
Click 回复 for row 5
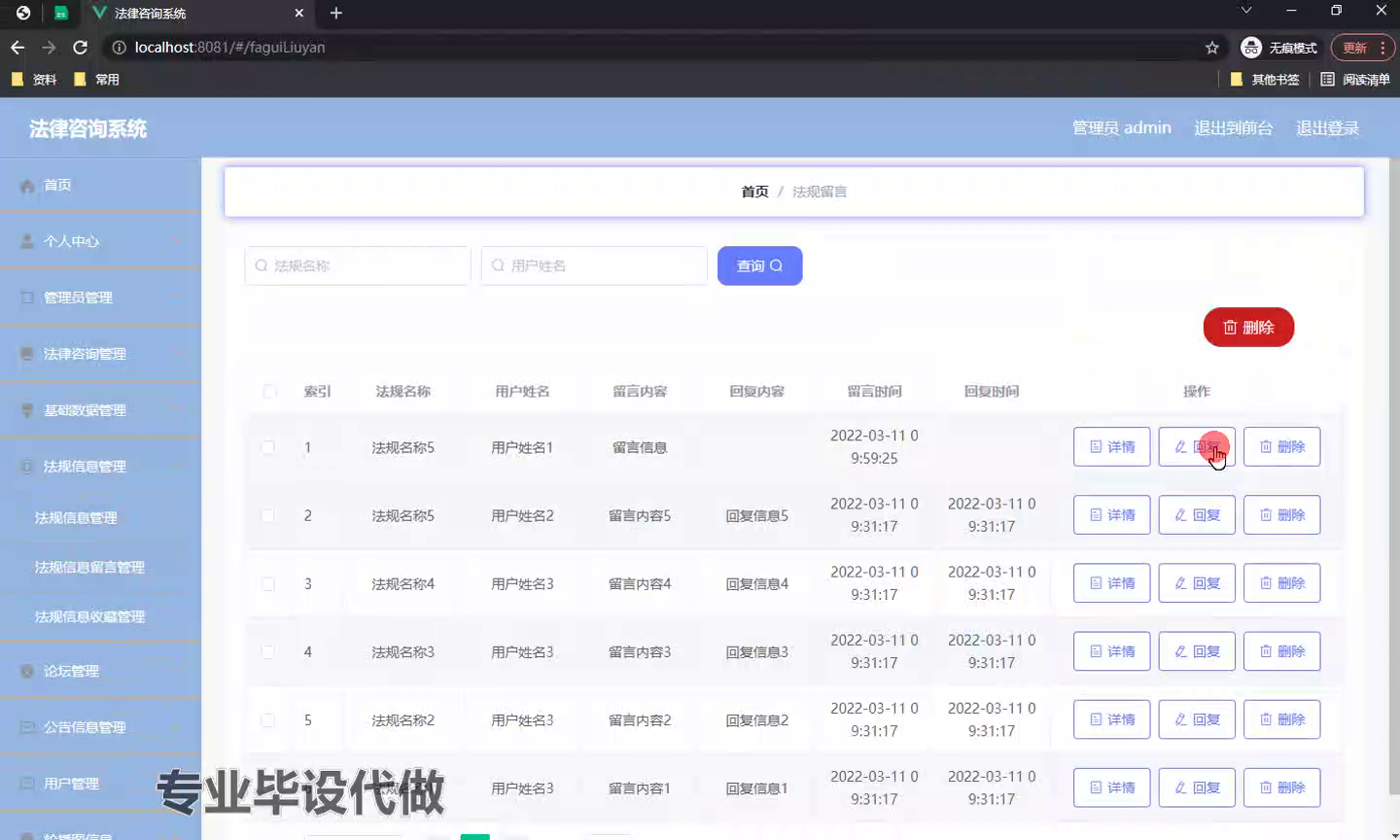coord(1197,719)
